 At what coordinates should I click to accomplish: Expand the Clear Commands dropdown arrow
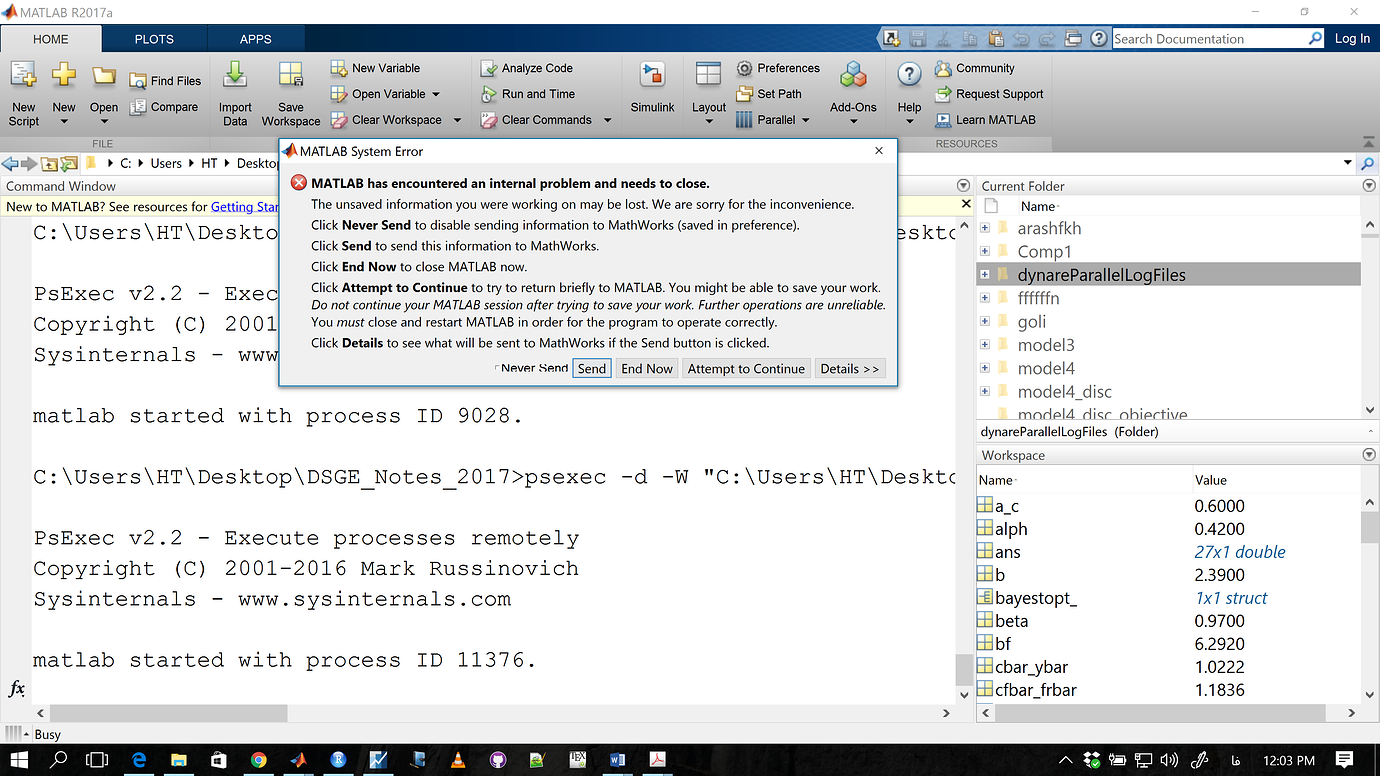(607, 120)
